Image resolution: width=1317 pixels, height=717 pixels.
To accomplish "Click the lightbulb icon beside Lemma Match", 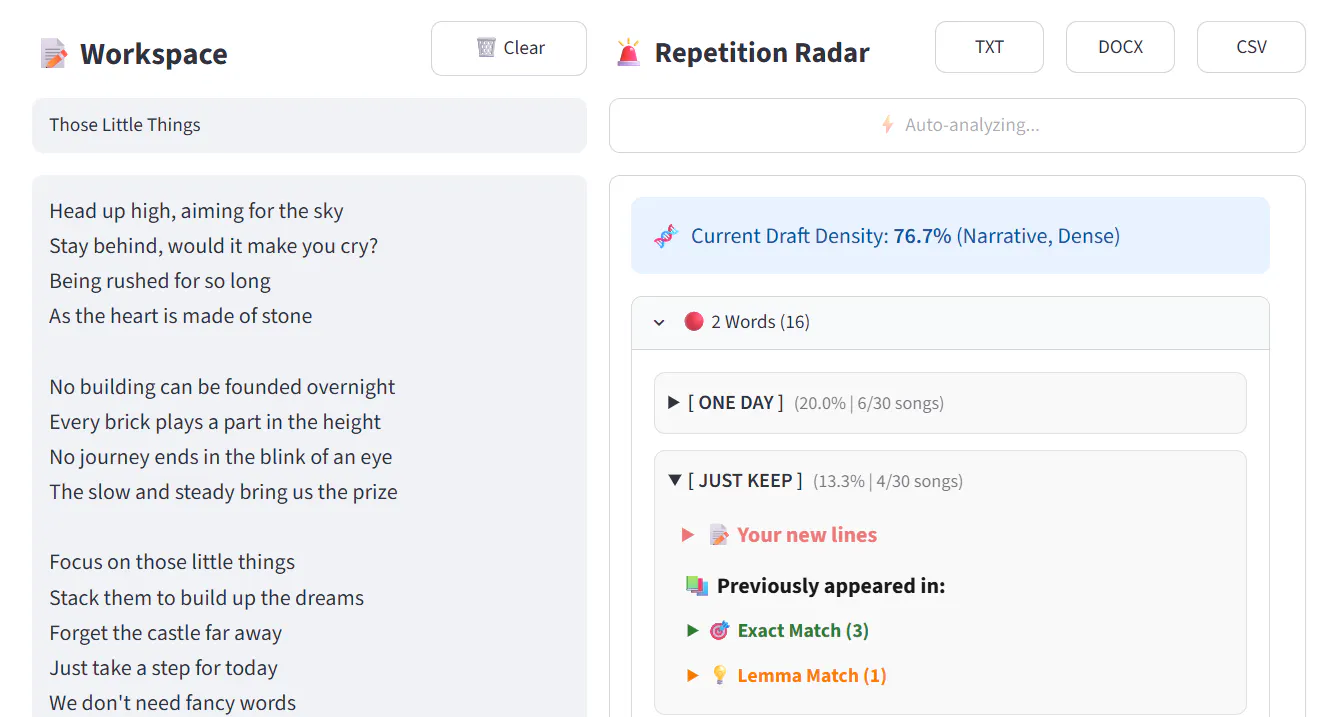I will [x=719, y=675].
